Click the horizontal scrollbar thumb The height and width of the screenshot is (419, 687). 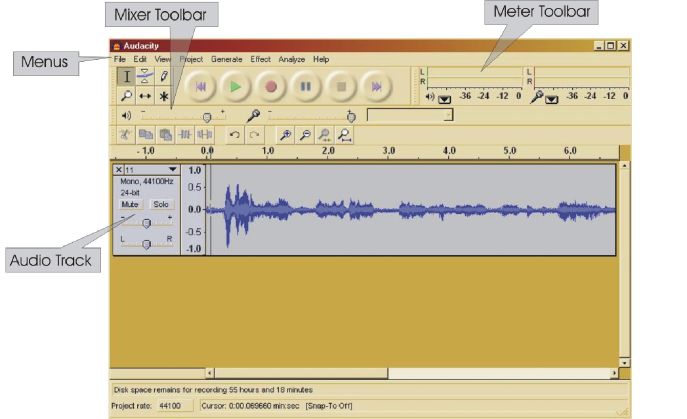point(301,373)
